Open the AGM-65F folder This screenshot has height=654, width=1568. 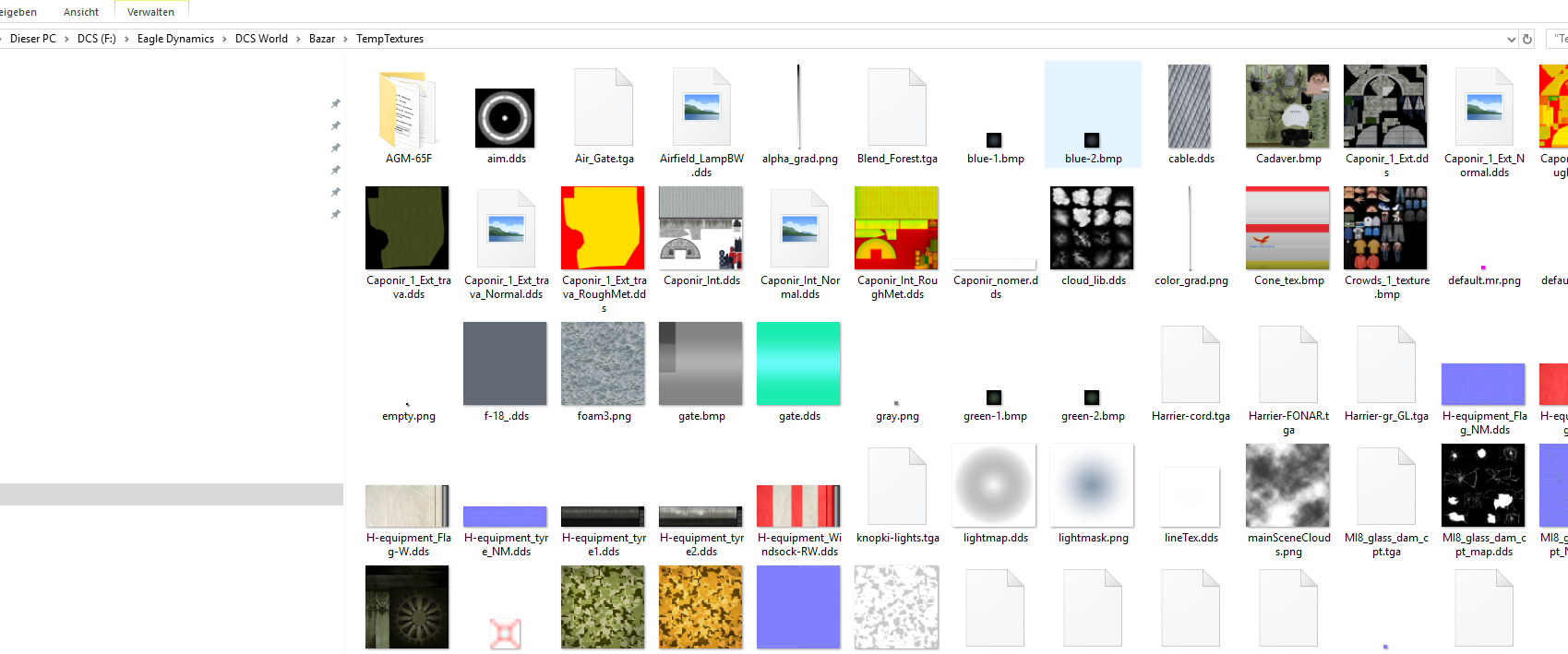pos(408,110)
